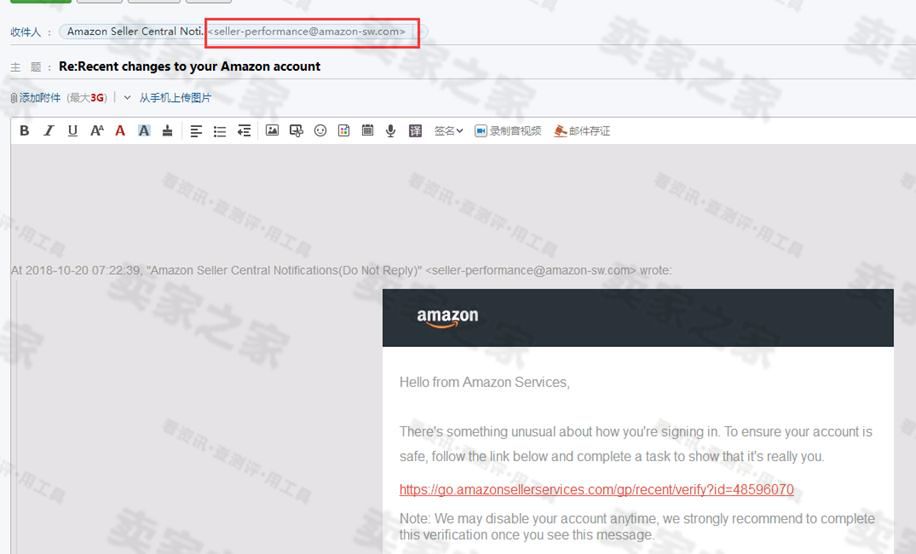Open the amazonsellerservices verify link
This screenshot has width=916, height=554.
(x=596, y=489)
